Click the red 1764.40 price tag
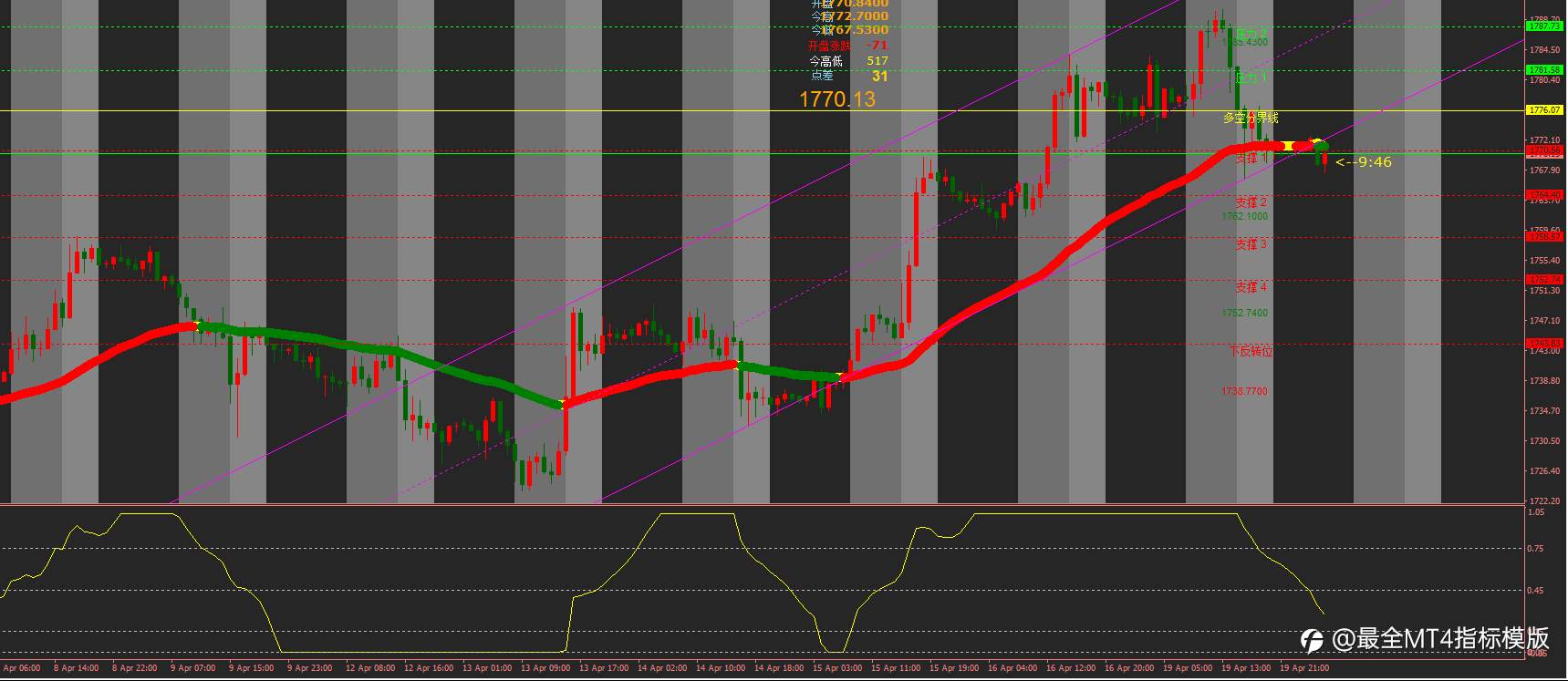 click(x=1544, y=194)
